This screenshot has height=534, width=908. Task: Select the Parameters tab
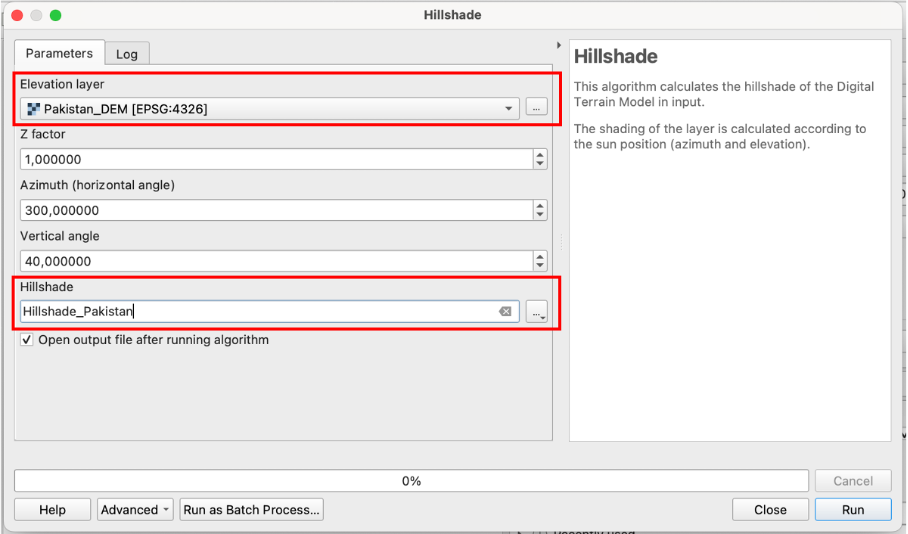[59, 53]
